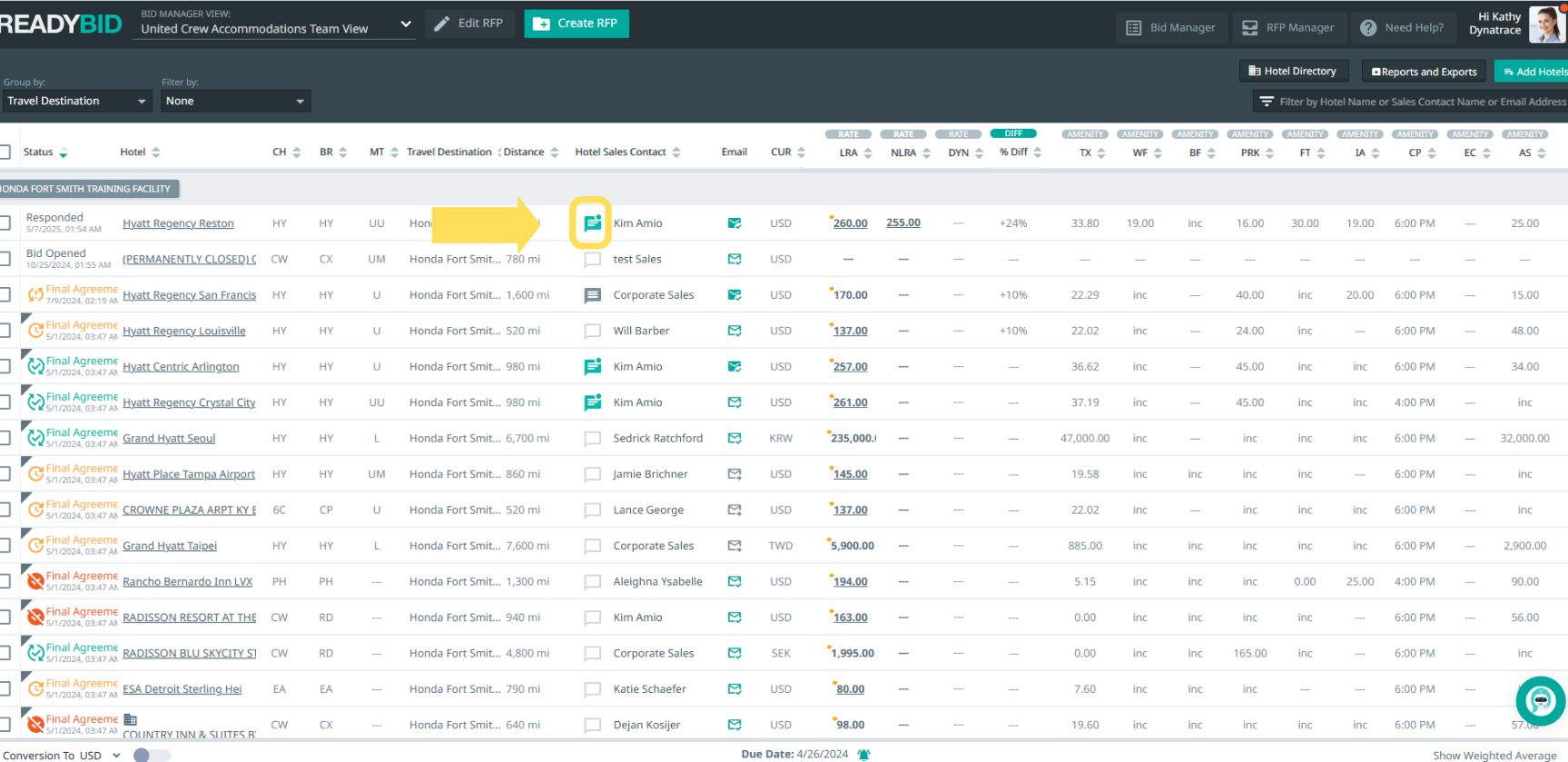Click the DIFF column group pill
The width and height of the screenshot is (1568, 762).
tap(1013, 134)
